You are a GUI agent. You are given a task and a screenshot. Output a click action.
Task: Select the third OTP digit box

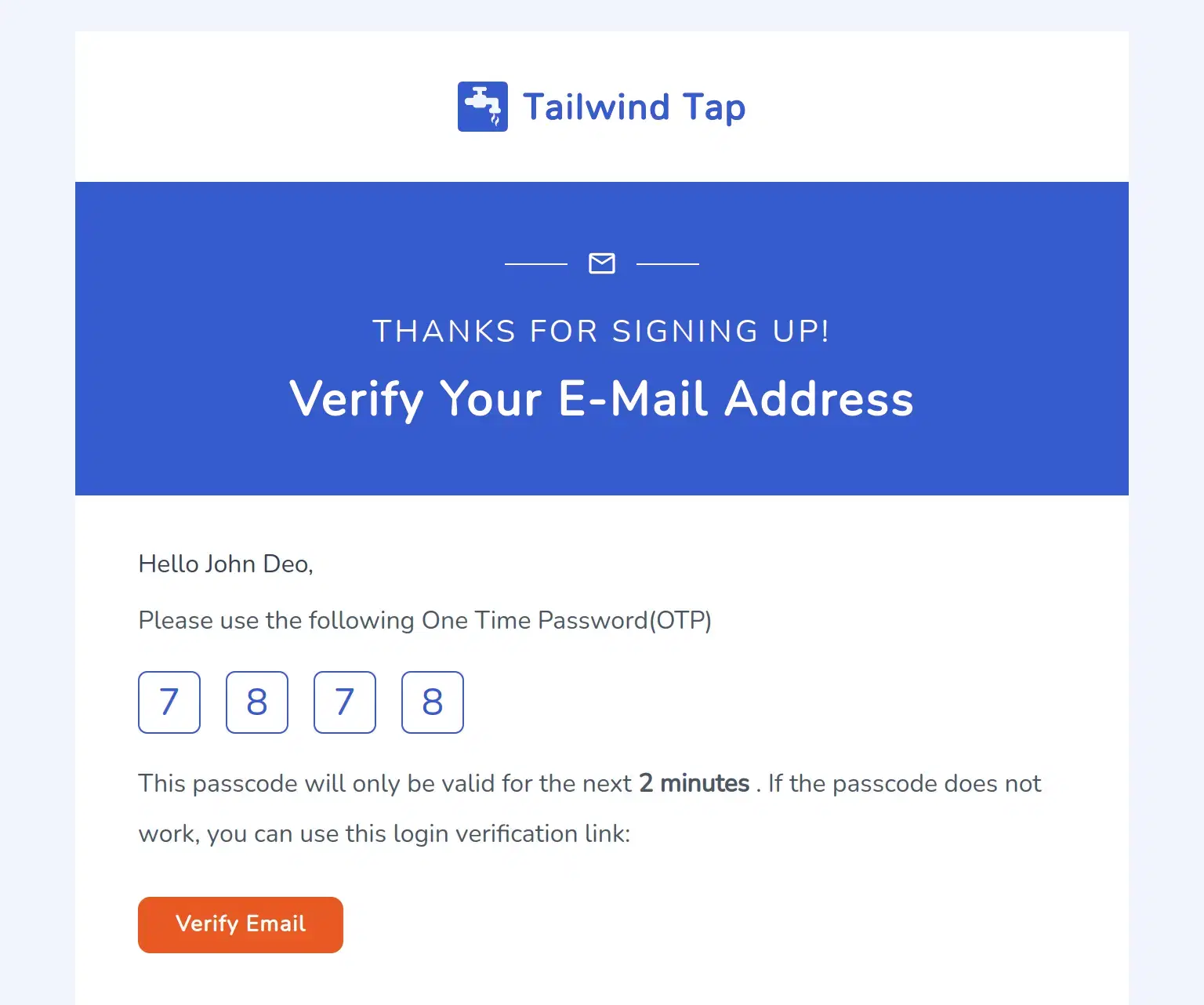[345, 702]
